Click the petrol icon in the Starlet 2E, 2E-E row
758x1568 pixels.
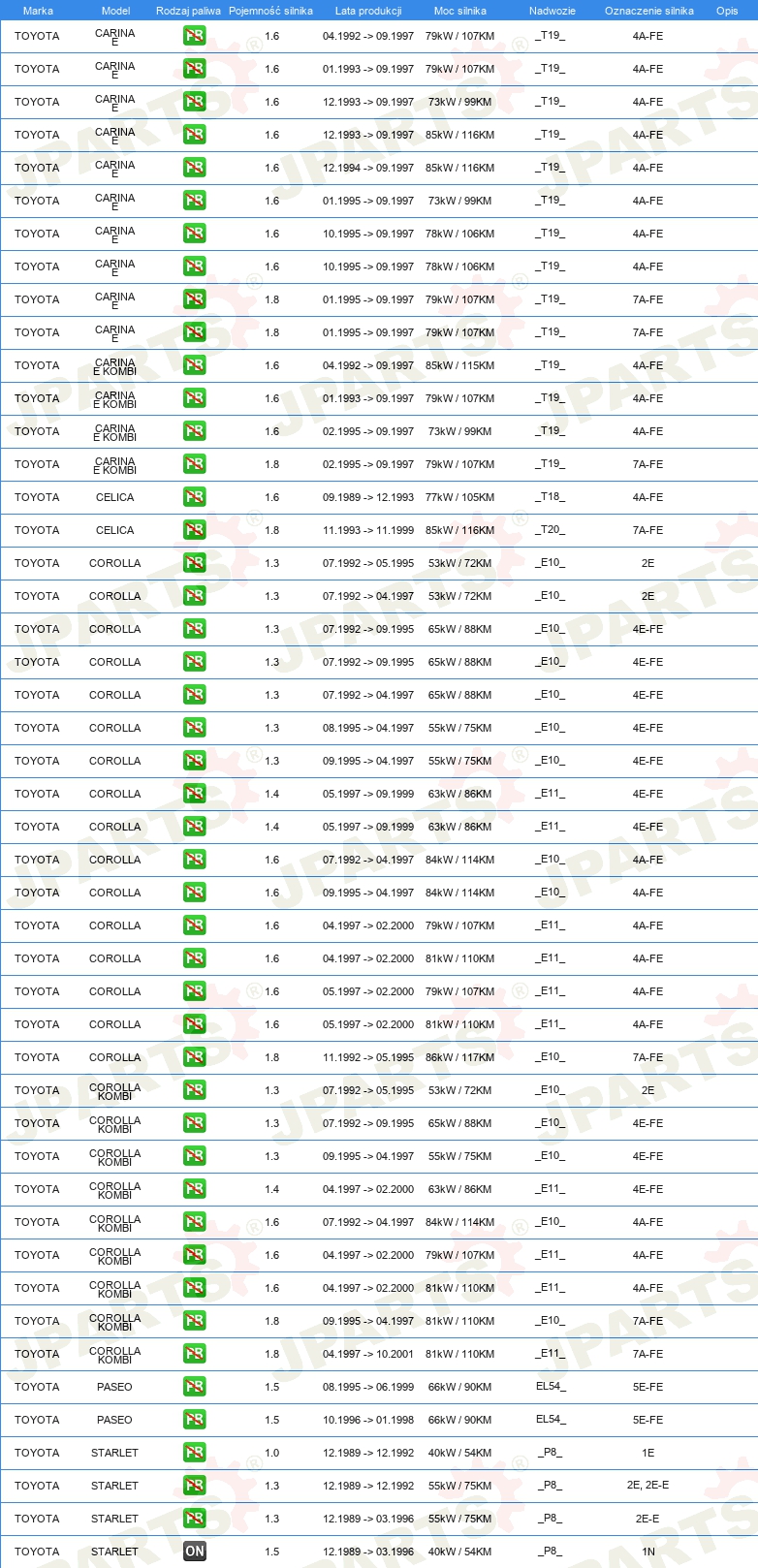[x=195, y=1485]
